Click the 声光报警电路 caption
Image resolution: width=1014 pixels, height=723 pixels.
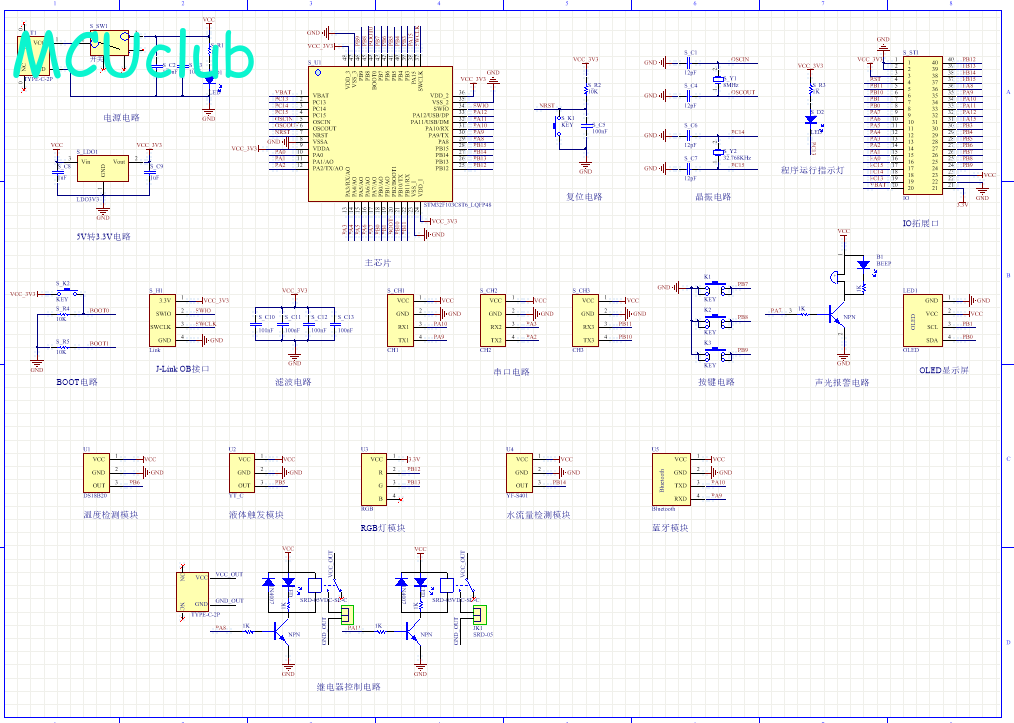click(843, 383)
